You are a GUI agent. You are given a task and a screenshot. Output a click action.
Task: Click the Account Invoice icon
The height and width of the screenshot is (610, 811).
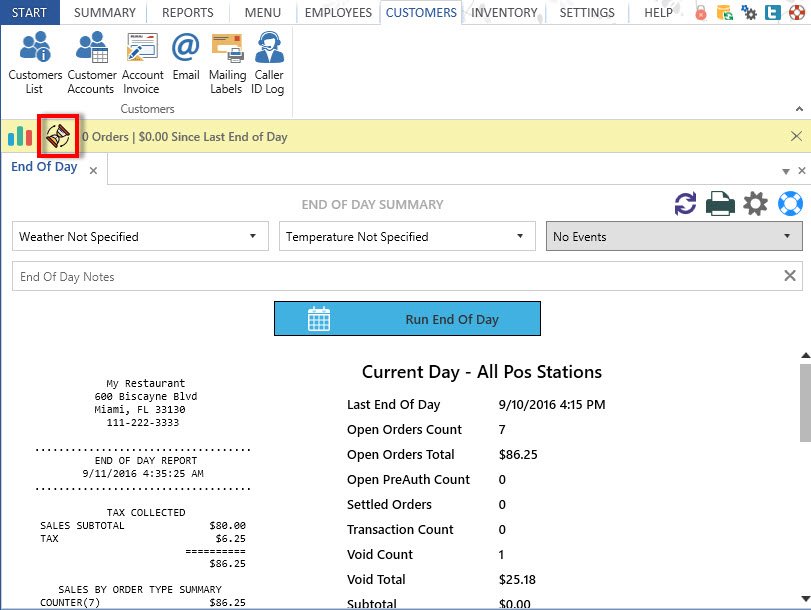(x=142, y=62)
